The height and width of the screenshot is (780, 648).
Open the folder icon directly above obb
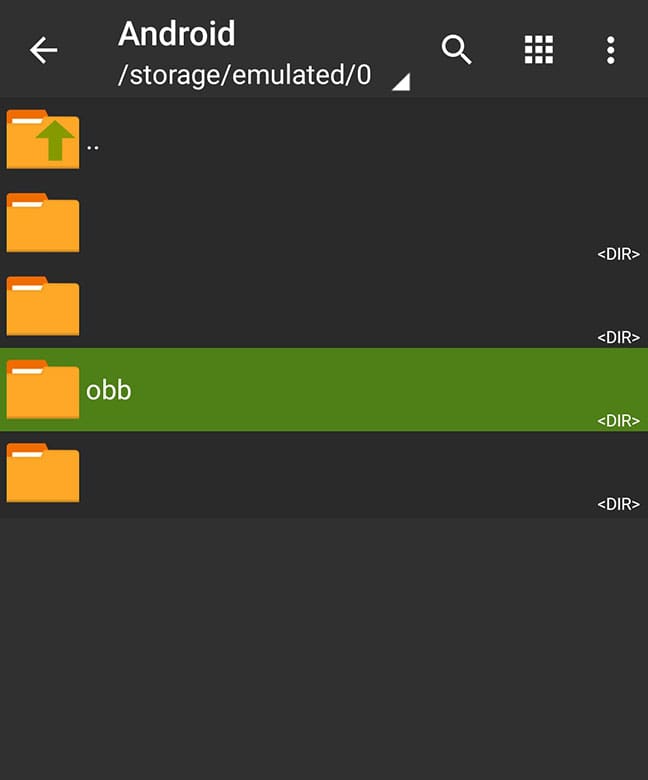(x=43, y=307)
